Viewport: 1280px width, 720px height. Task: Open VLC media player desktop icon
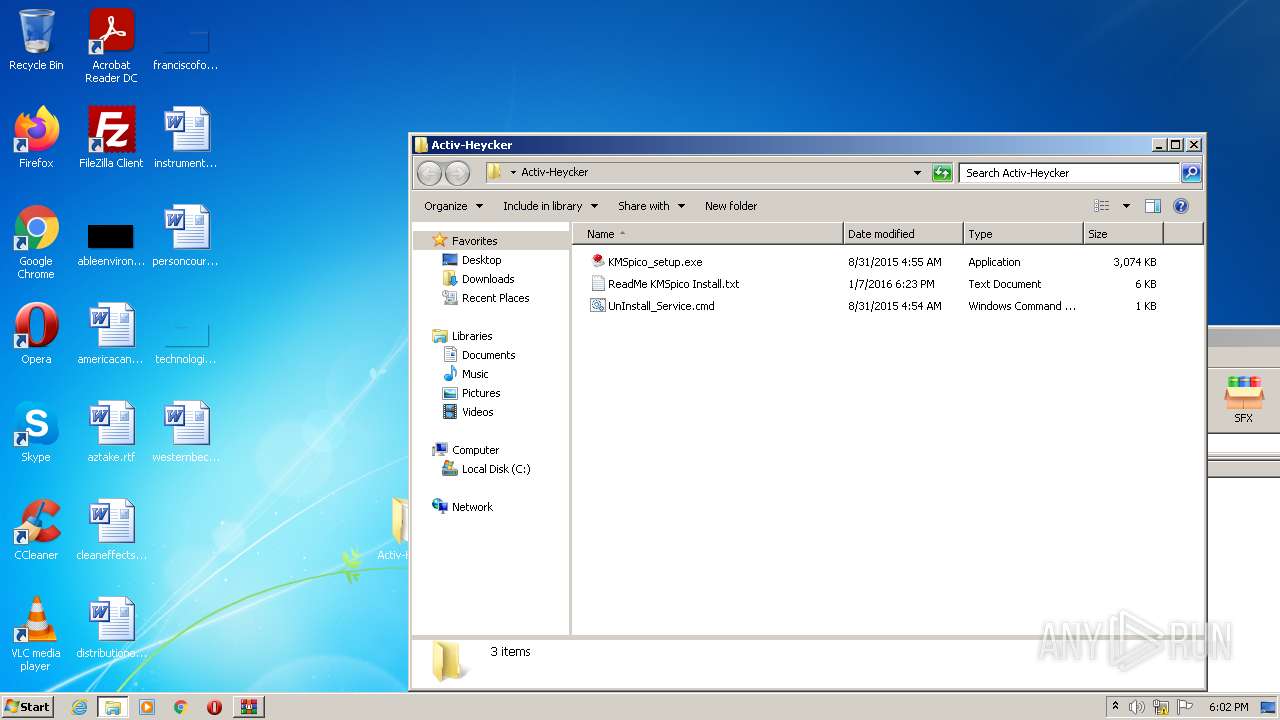(x=36, y=634)
